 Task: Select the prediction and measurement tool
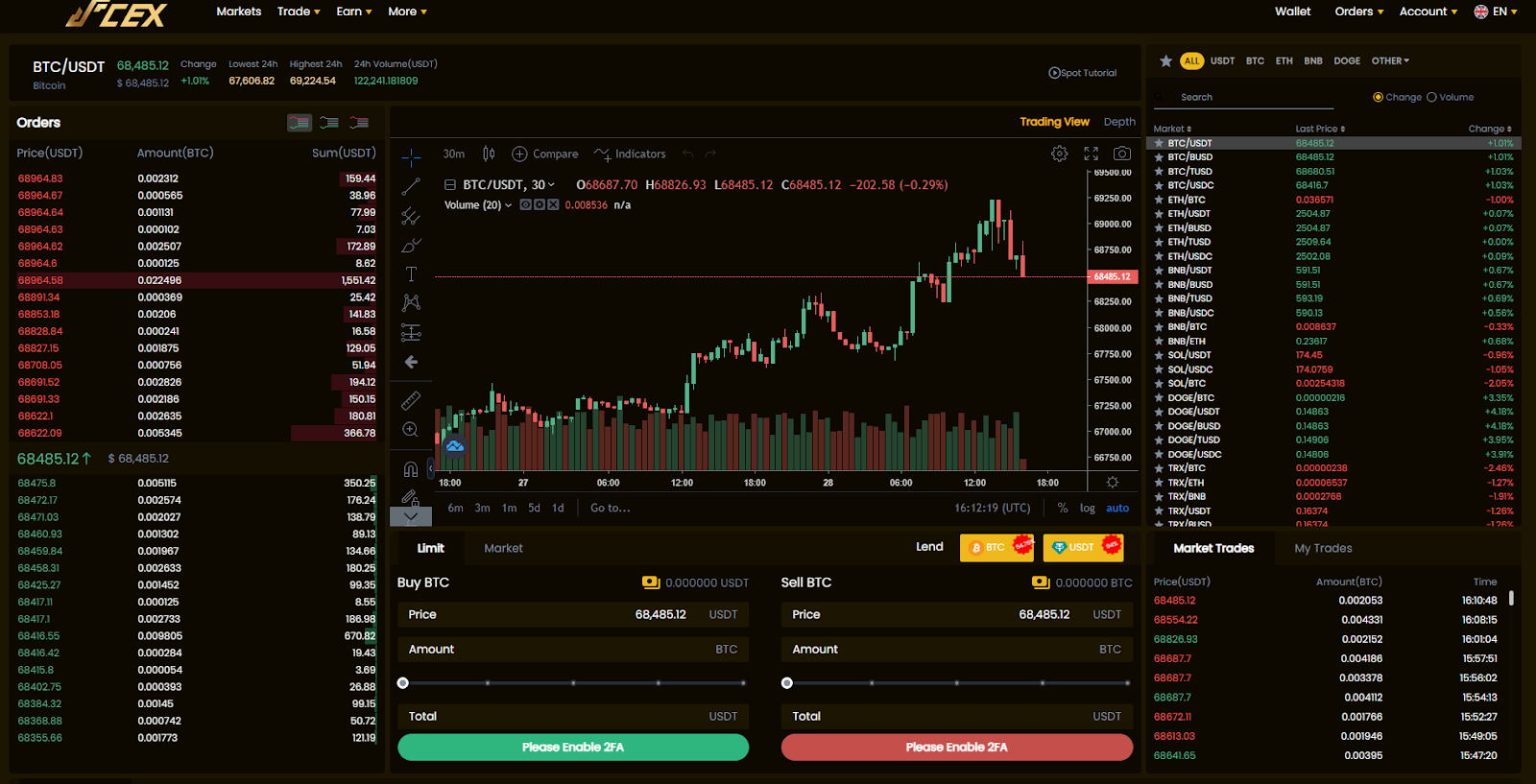point(411,333)
